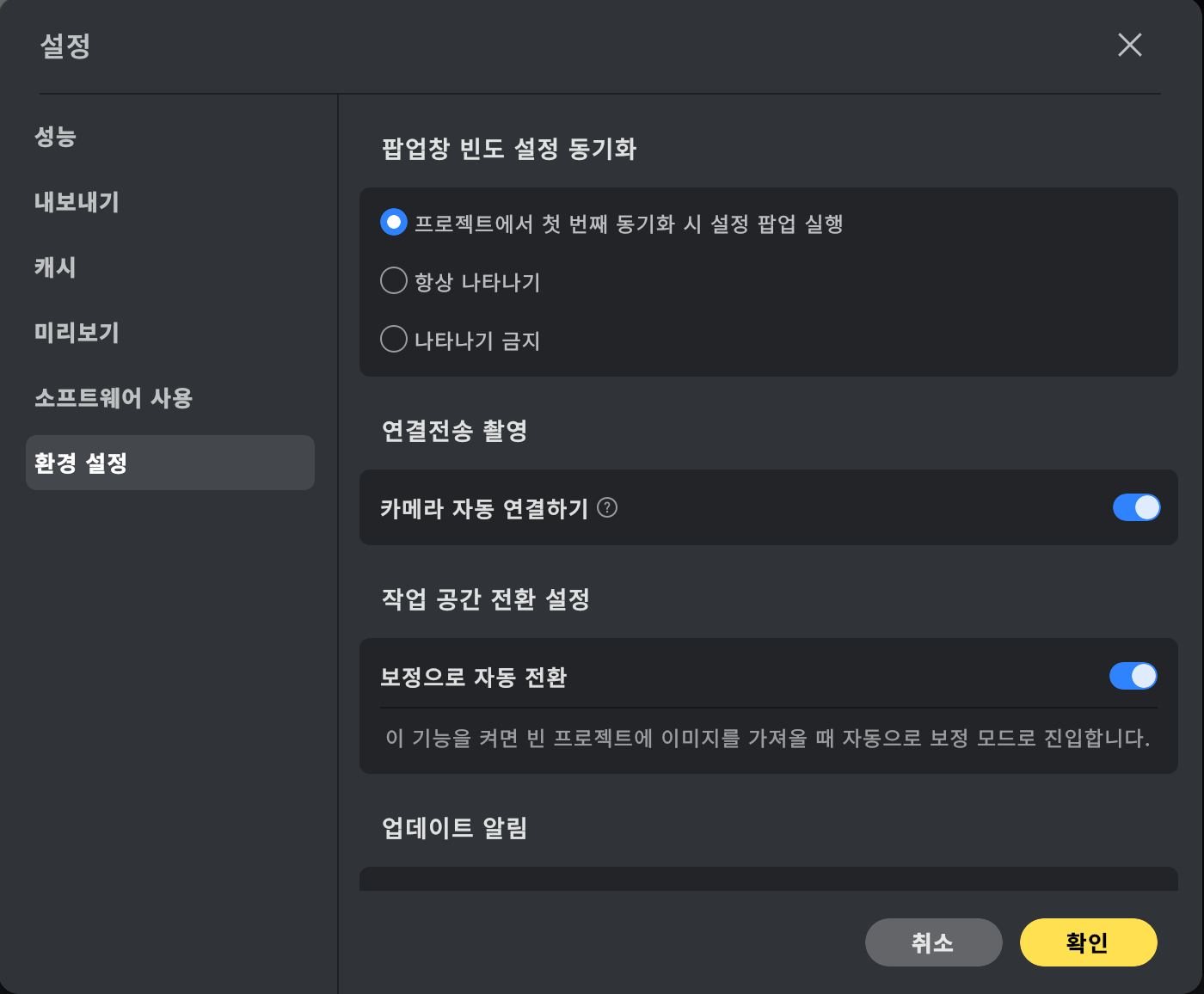Screen dimensions: 1204x994
Task: Click the 연결전송 촬영 section heading
Action: pos(455,431)
